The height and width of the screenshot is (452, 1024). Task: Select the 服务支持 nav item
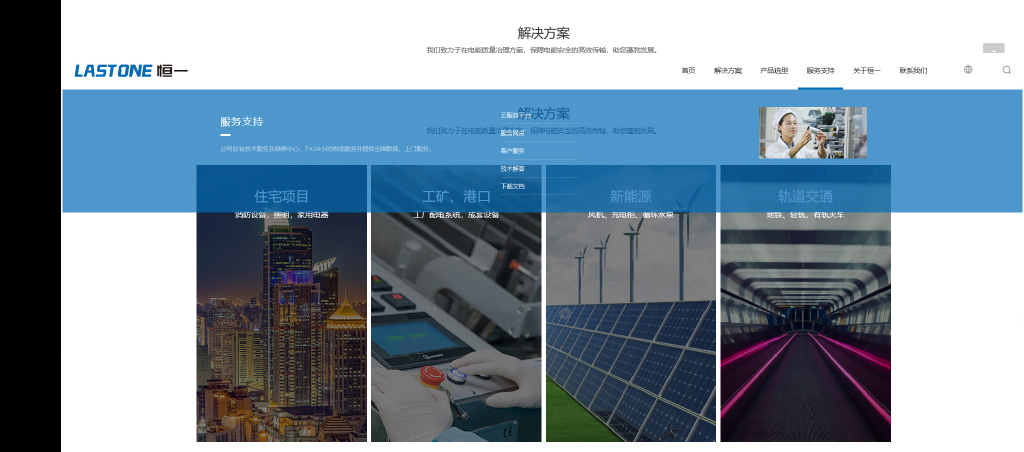pos(820,71)
